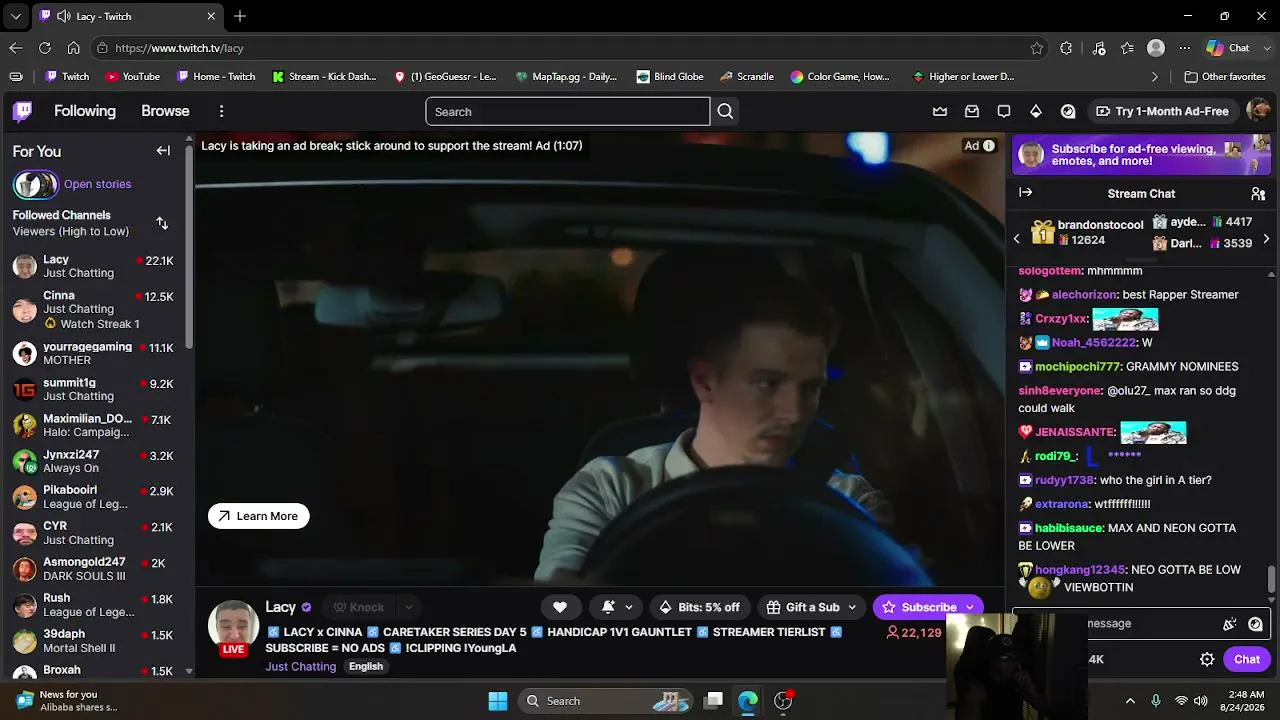Screen dimensions: 1280x720
Task: Open the Twitch search magnifier button
Action: [x=725, y=111]
